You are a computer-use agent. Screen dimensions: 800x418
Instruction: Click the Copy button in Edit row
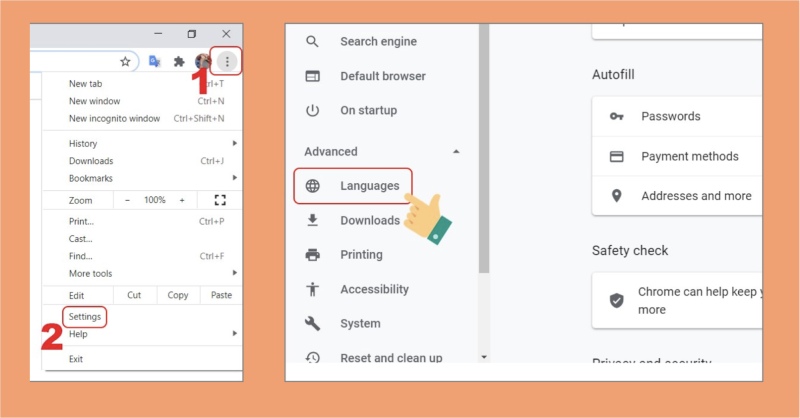click(178, 295)
